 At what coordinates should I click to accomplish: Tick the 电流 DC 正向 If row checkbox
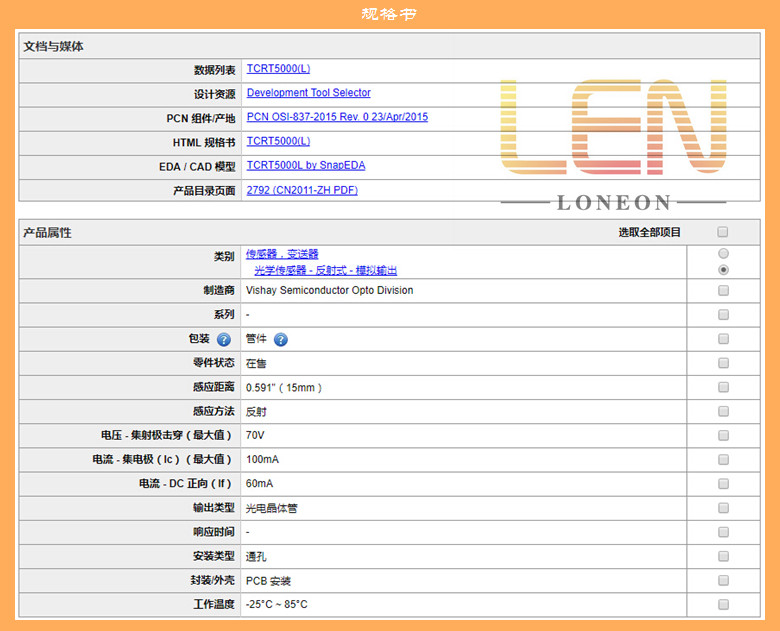click(x=723, y=484)
